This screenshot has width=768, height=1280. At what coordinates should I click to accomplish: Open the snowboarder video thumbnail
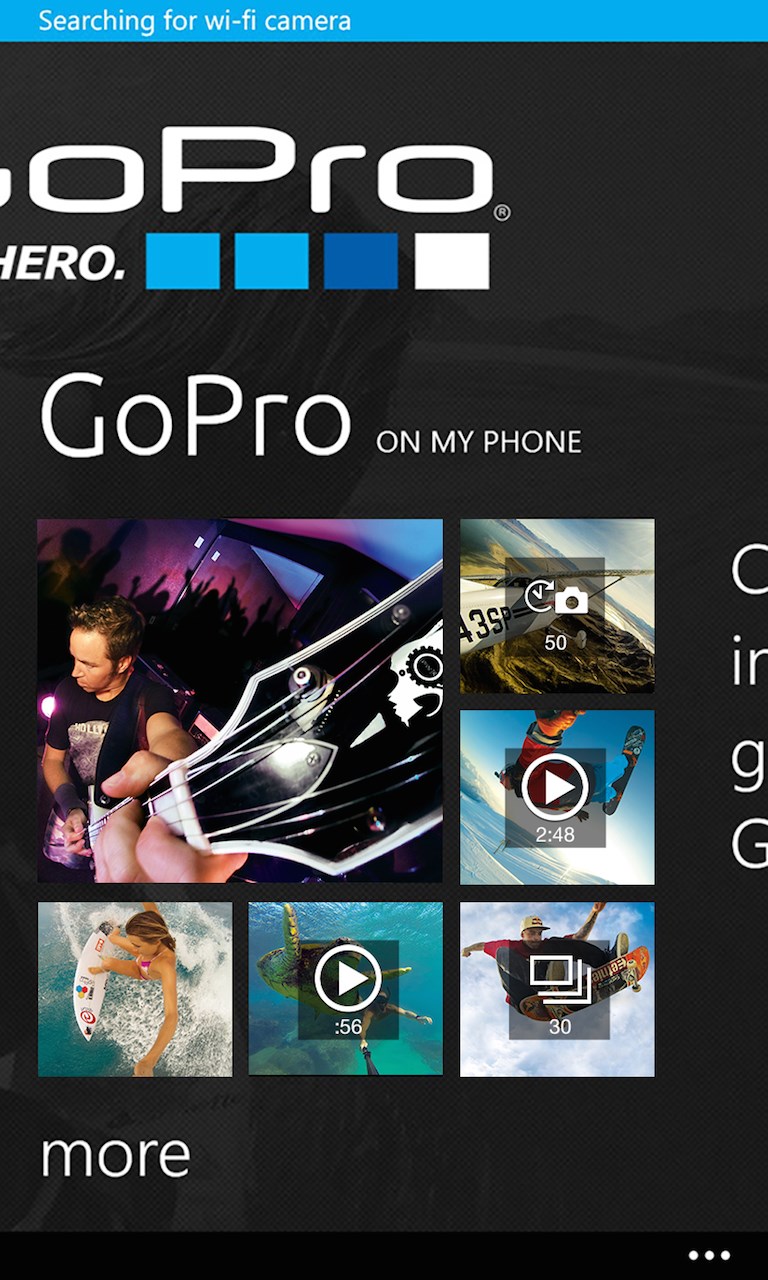(557, 797)
